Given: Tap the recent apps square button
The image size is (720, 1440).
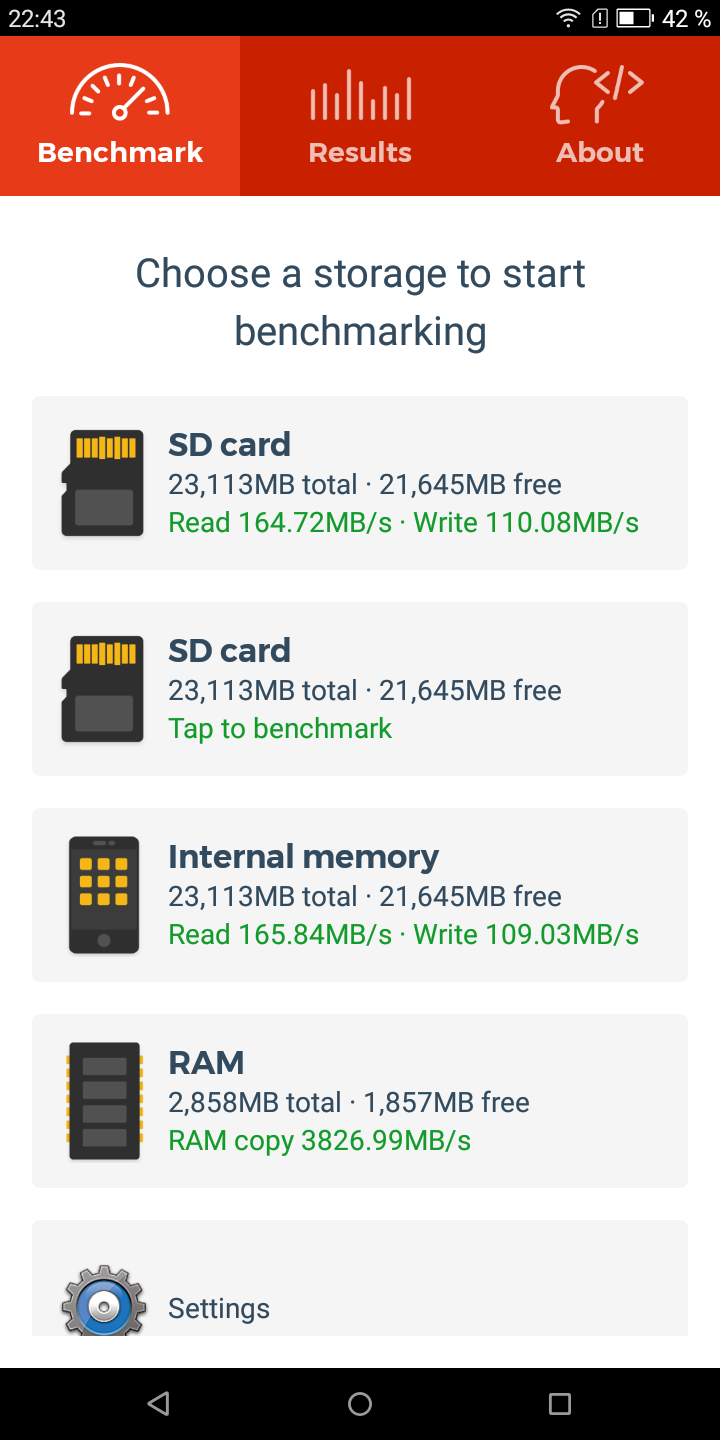Looking at the screenshot, I should [x=560, y=1404].
